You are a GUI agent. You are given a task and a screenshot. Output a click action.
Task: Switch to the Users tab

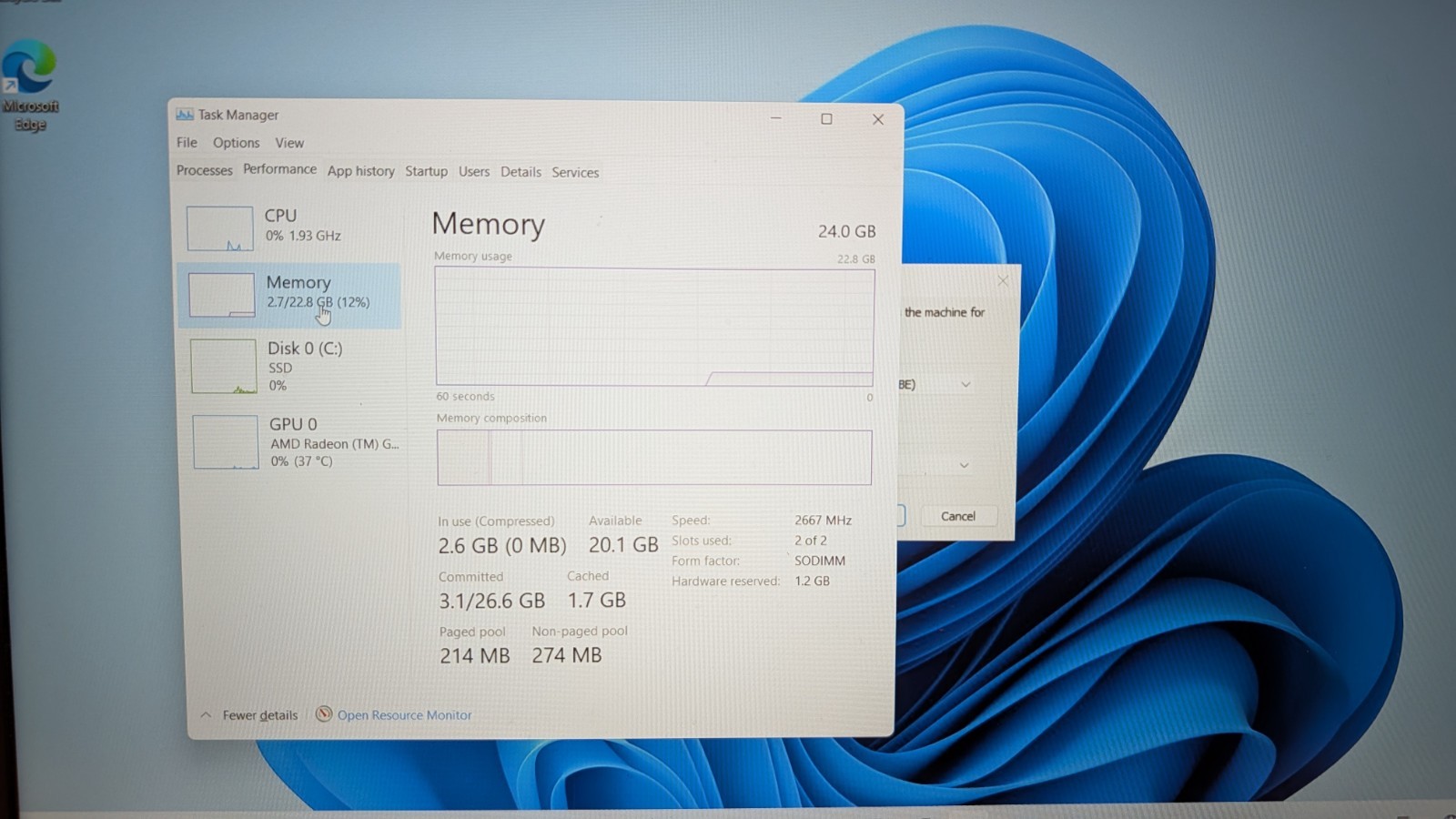474,171
